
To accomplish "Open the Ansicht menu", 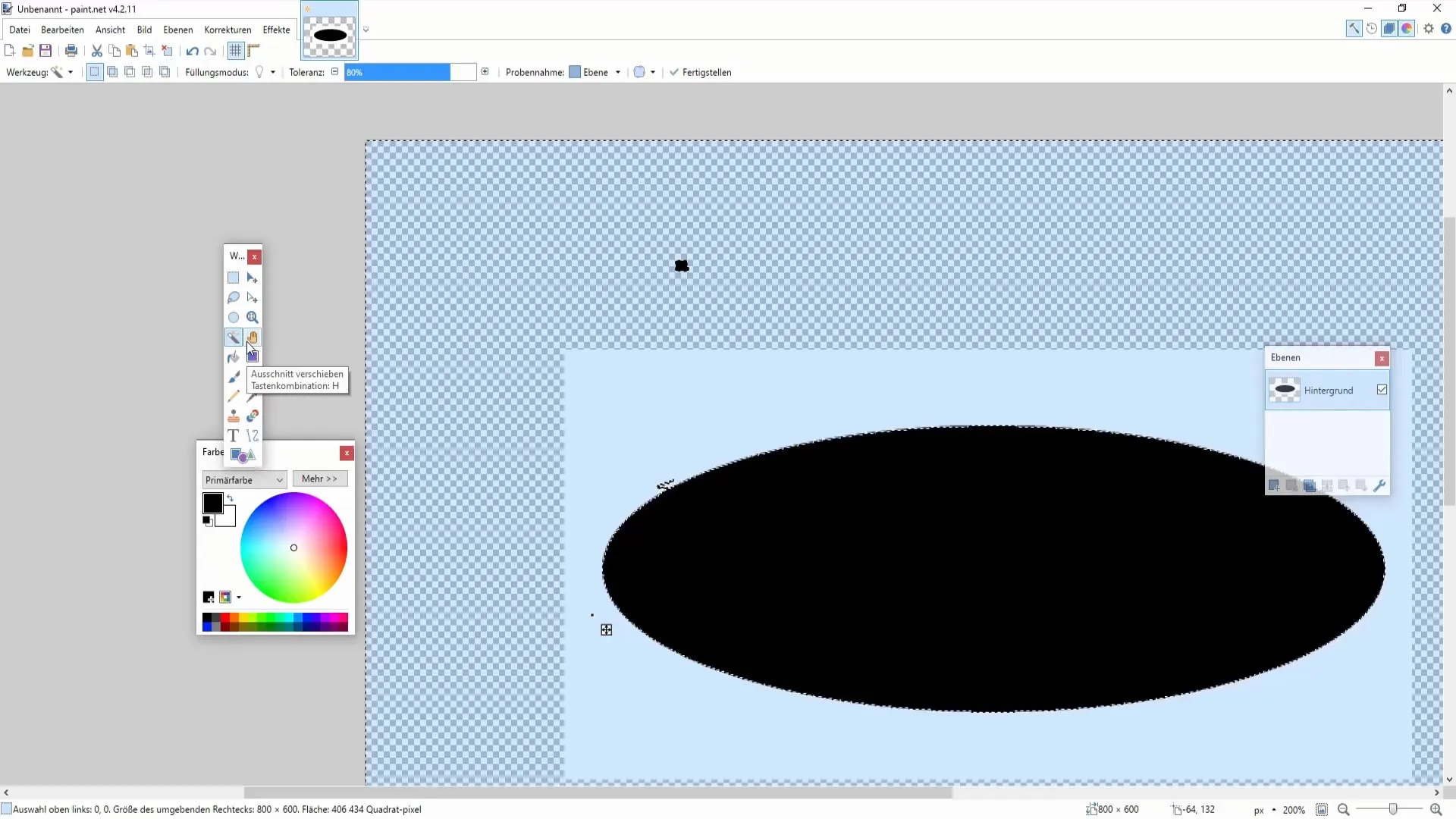I will 110,30.
